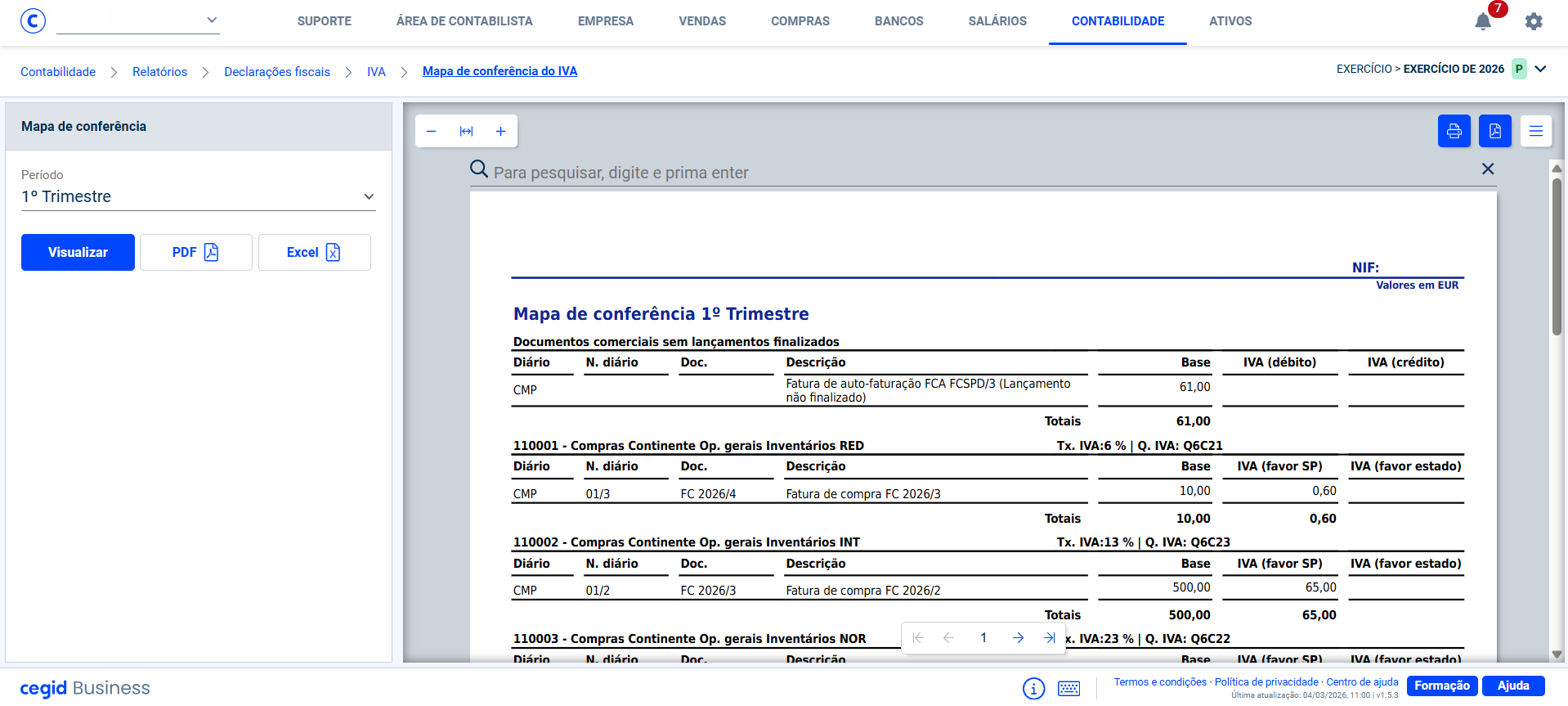Open Termos e condições link
Screen dimensions: 1568x706
tap(1160, 682)
